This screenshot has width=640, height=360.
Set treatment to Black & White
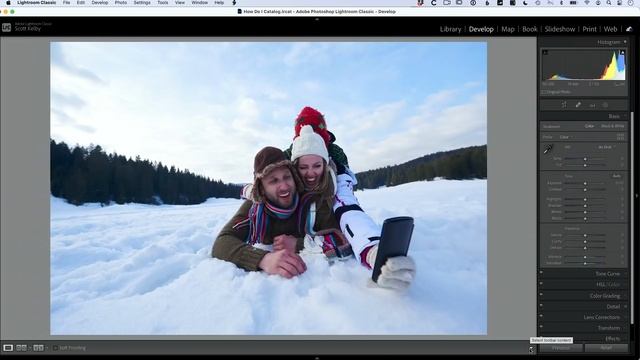tap(613, 126)
